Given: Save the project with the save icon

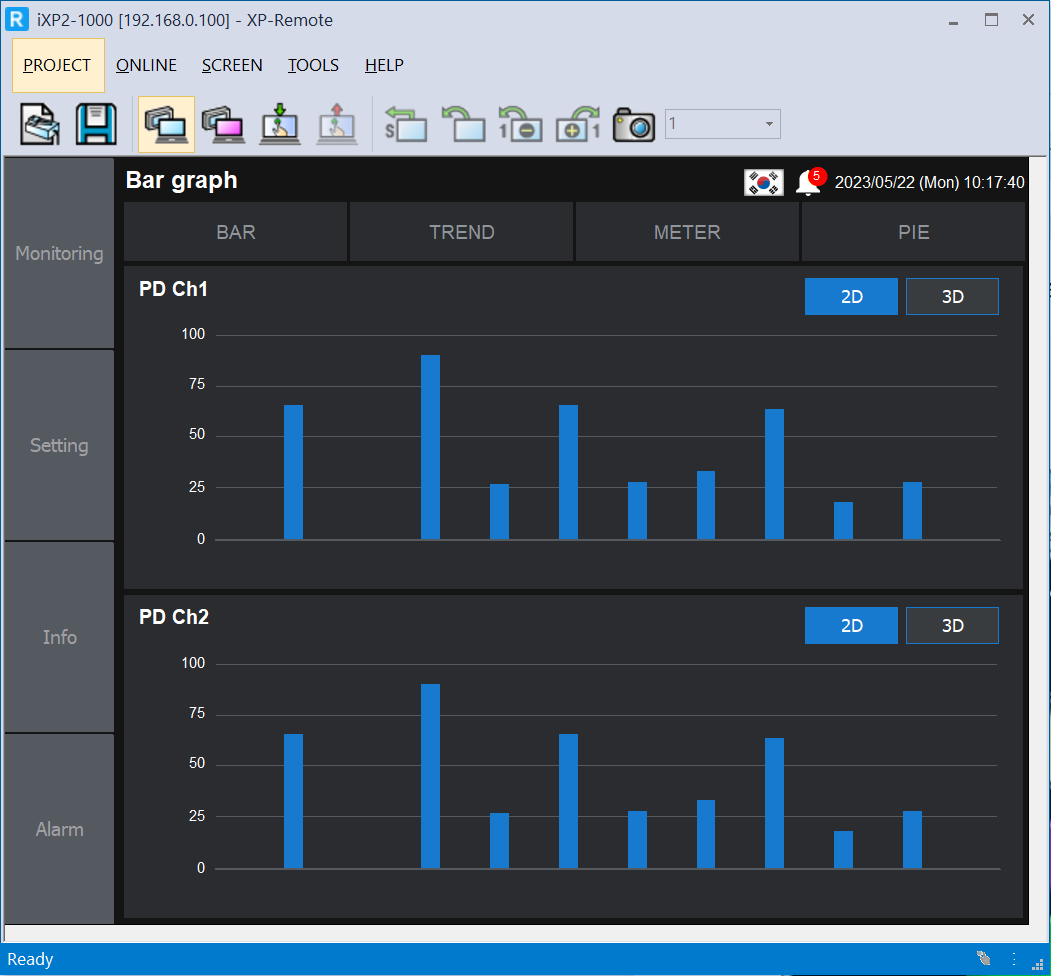Looking at the screenshot, I should (96, 123).
